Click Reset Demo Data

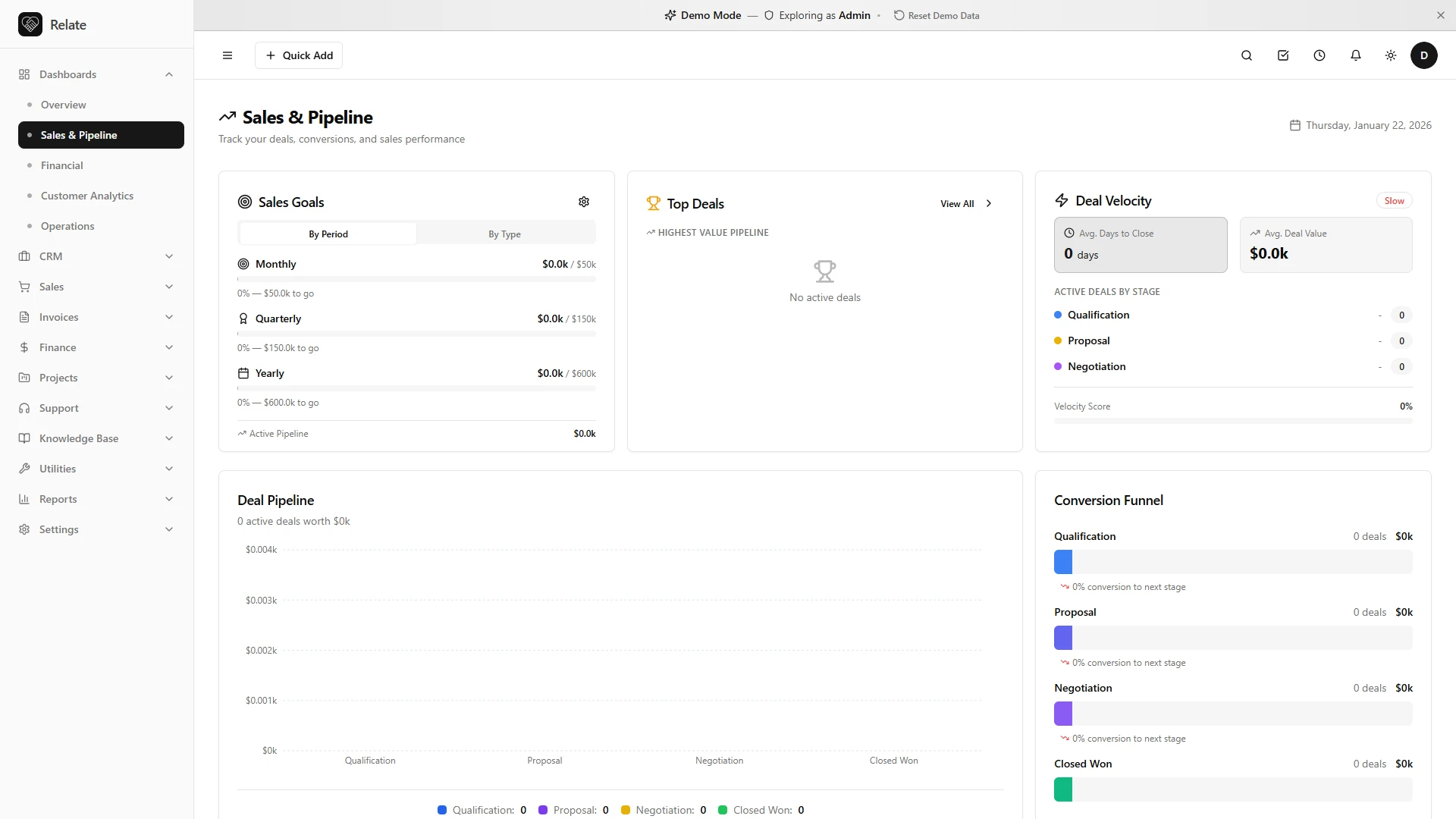point(937,15)
